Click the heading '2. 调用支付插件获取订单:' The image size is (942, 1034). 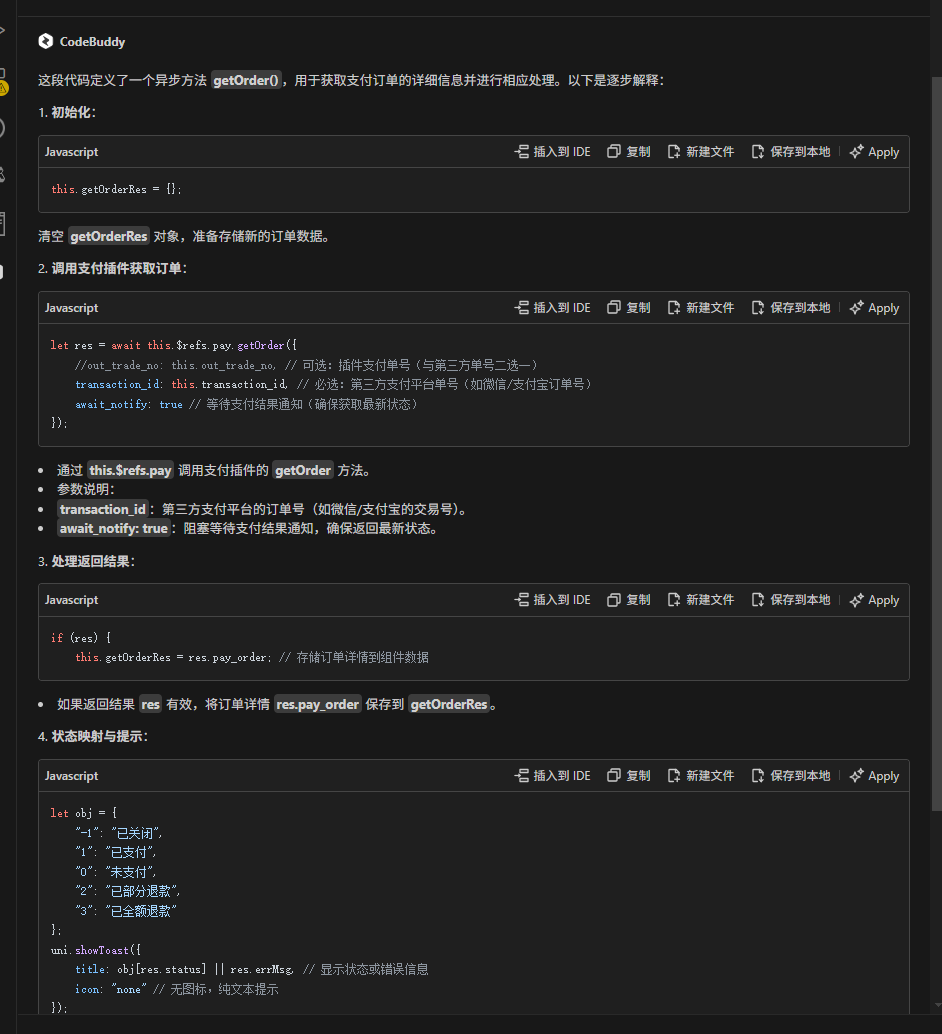(113, 268)
